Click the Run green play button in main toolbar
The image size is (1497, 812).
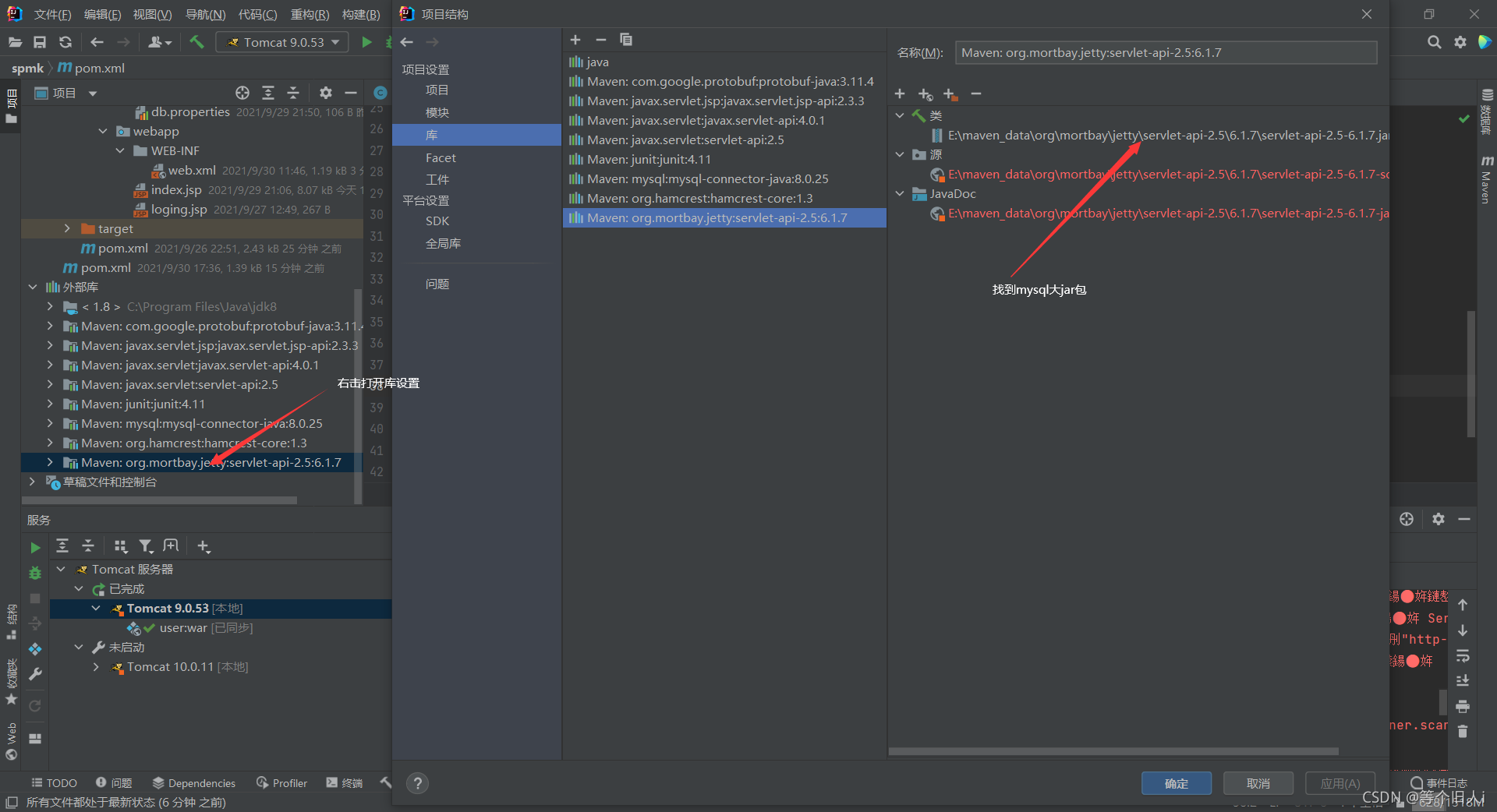(366, 42)
